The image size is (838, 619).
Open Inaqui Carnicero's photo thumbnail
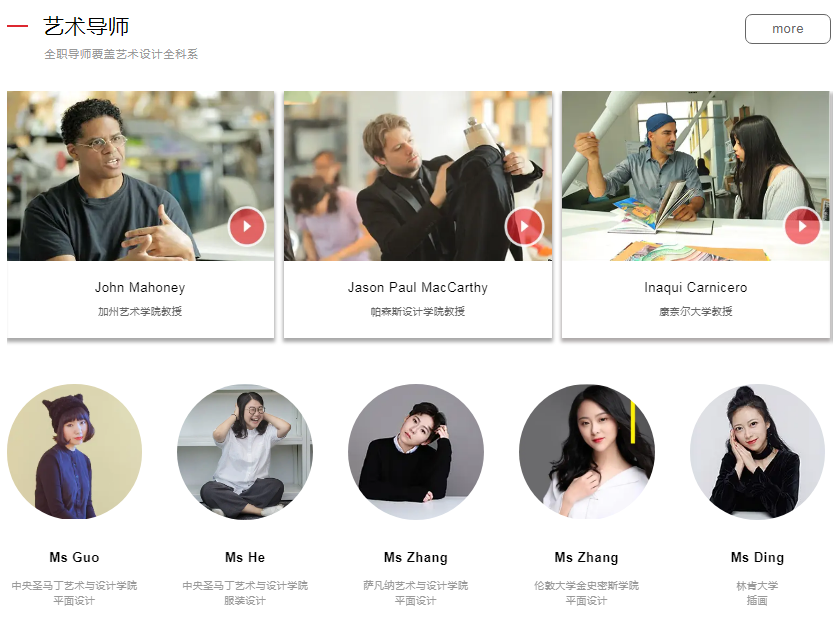coord(696,176)
